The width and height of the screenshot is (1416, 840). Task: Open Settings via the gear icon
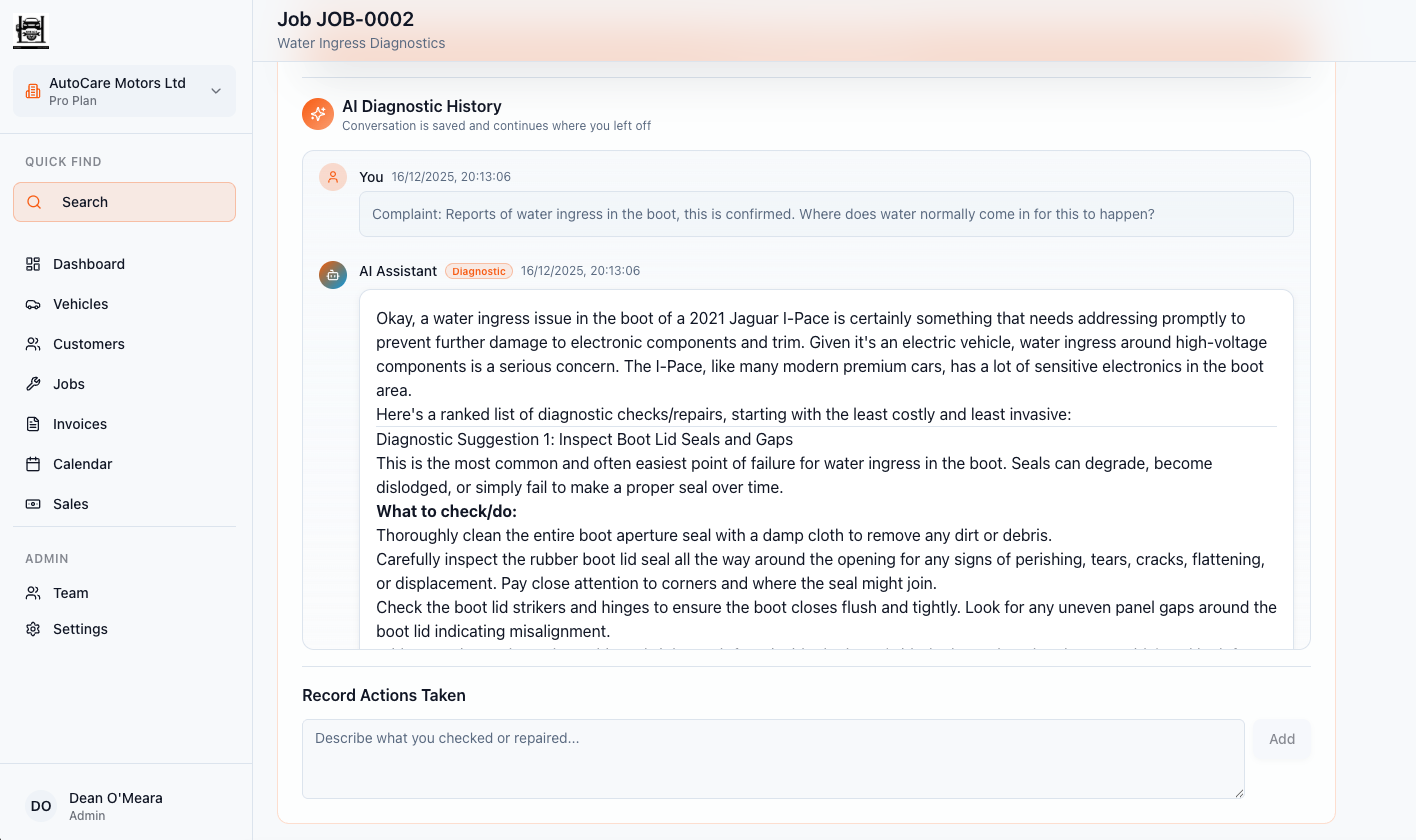coord(35,628)
